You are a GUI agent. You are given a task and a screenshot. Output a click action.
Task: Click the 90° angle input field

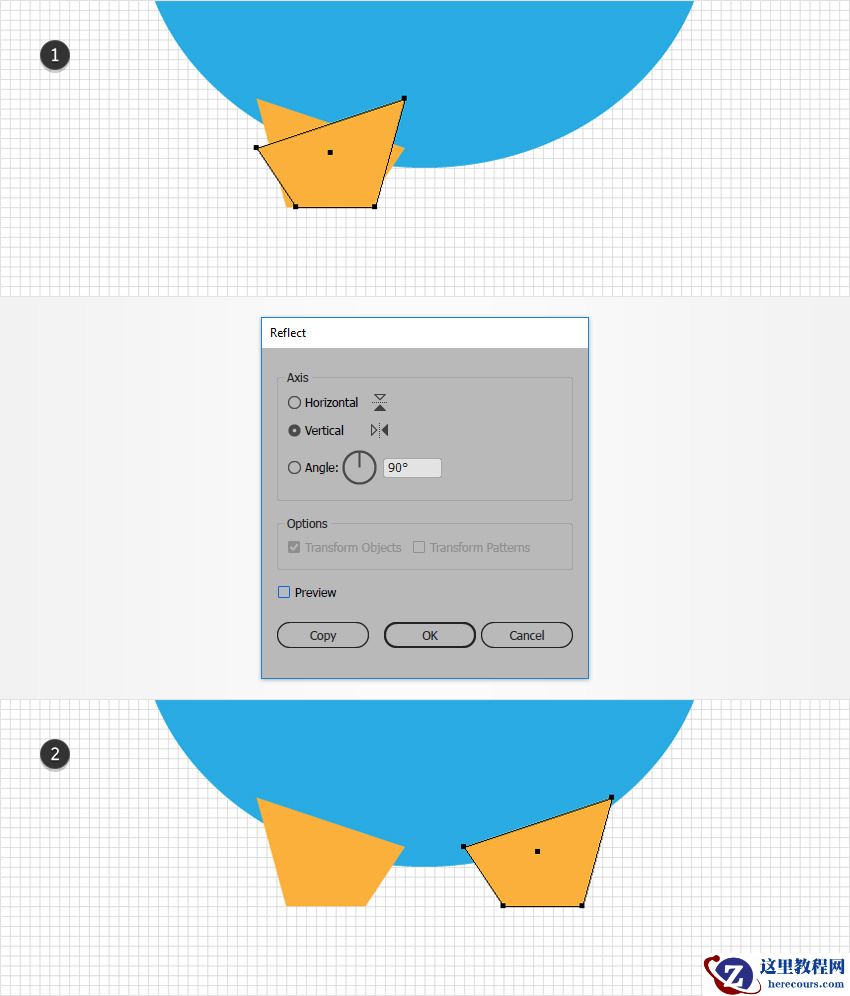[412, 468]
